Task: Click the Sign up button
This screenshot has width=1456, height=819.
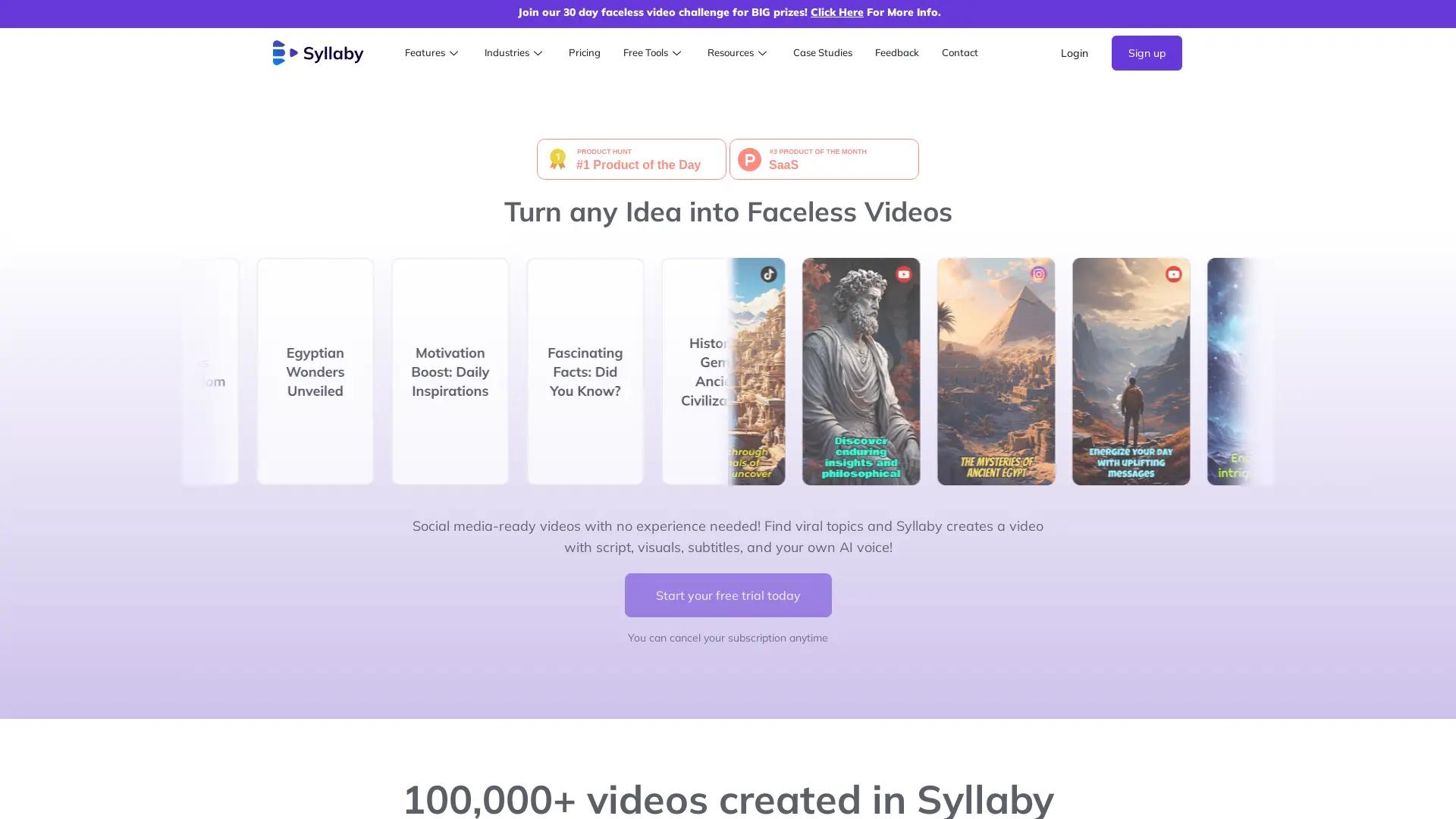Action: coord(1146,52)
